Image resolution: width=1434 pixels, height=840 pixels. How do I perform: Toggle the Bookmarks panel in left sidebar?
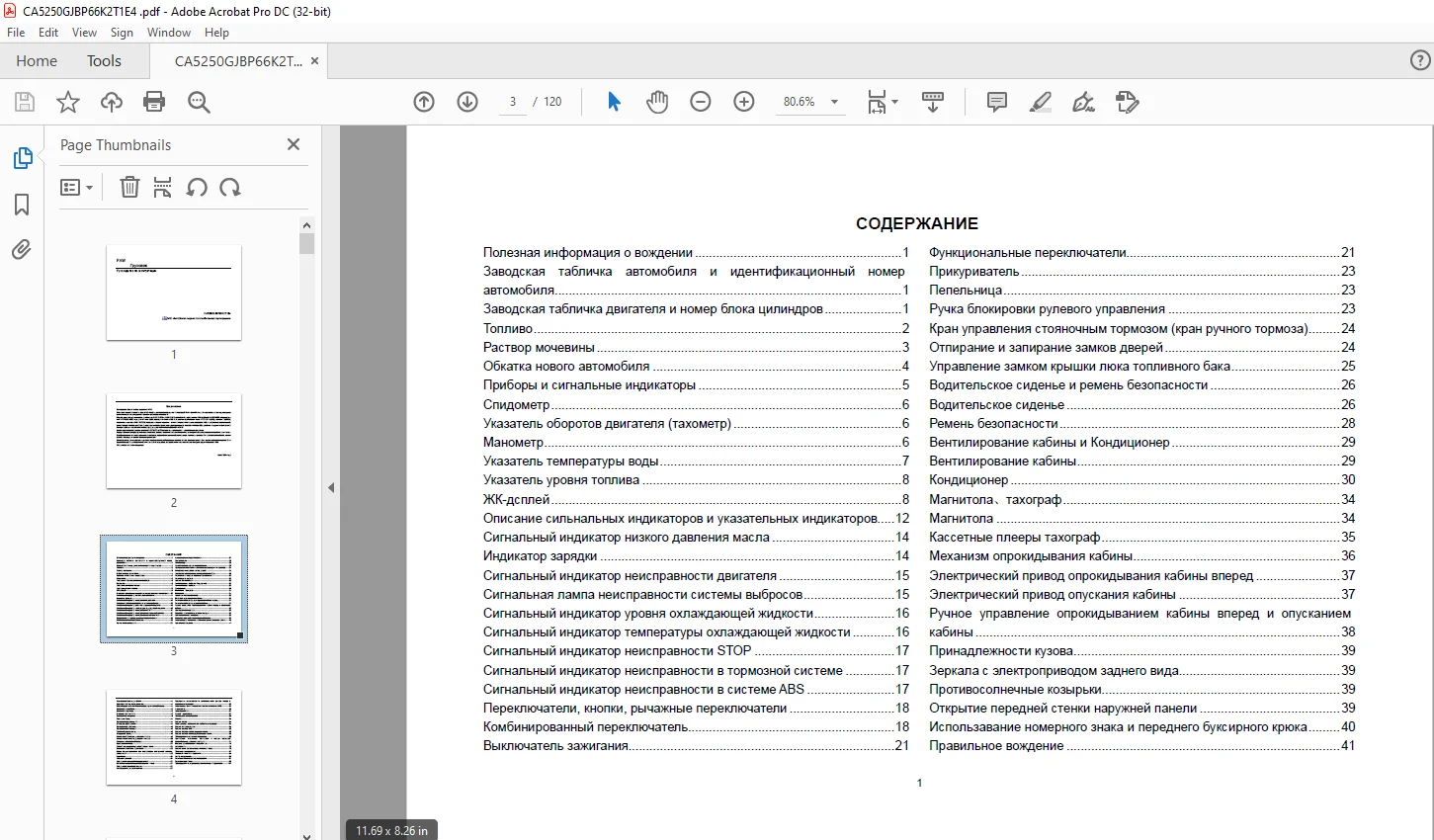pos(22,205)
